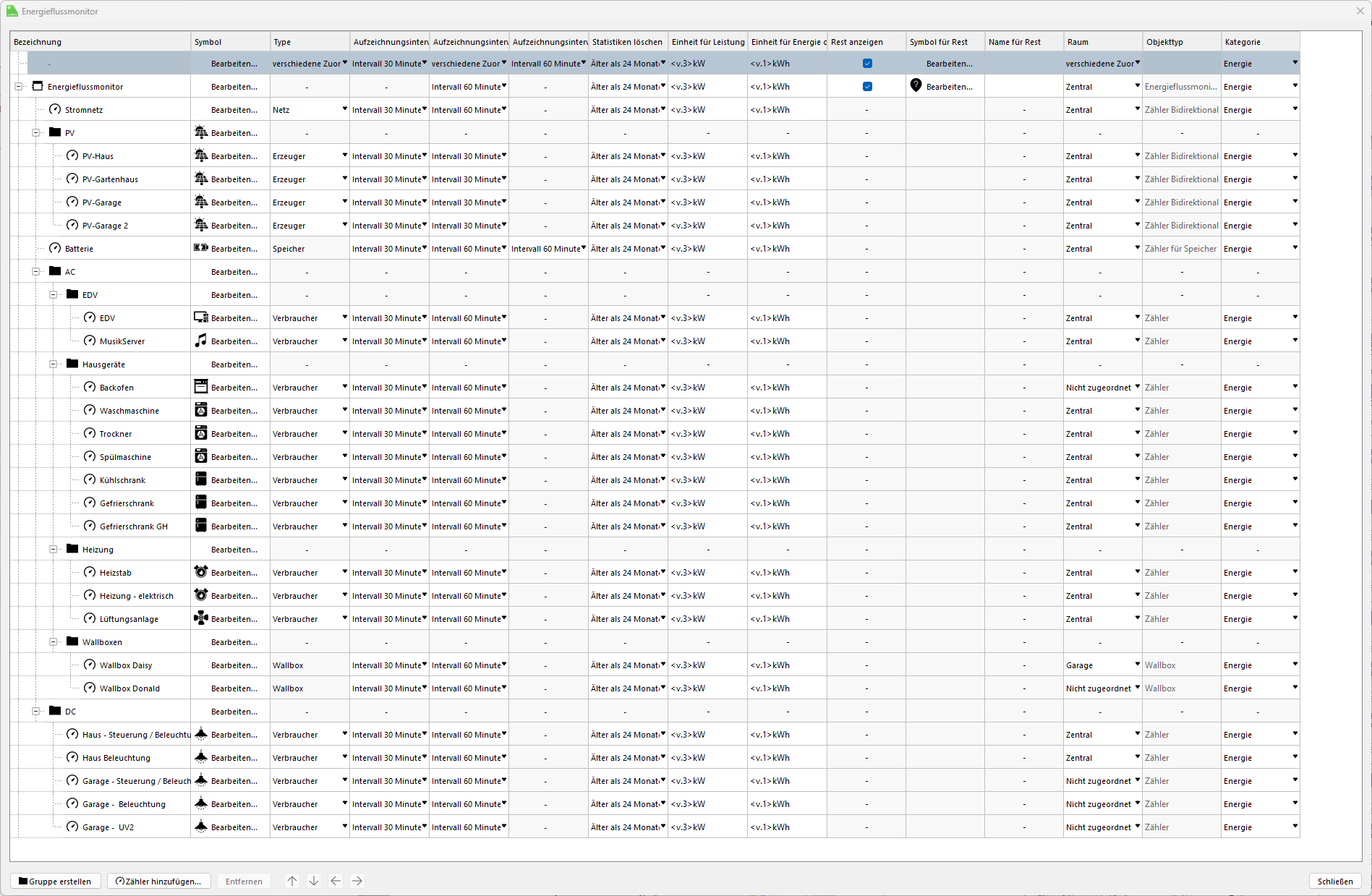Collapse the PV group
1372x896 pixels.
click(x=35, y=133)
